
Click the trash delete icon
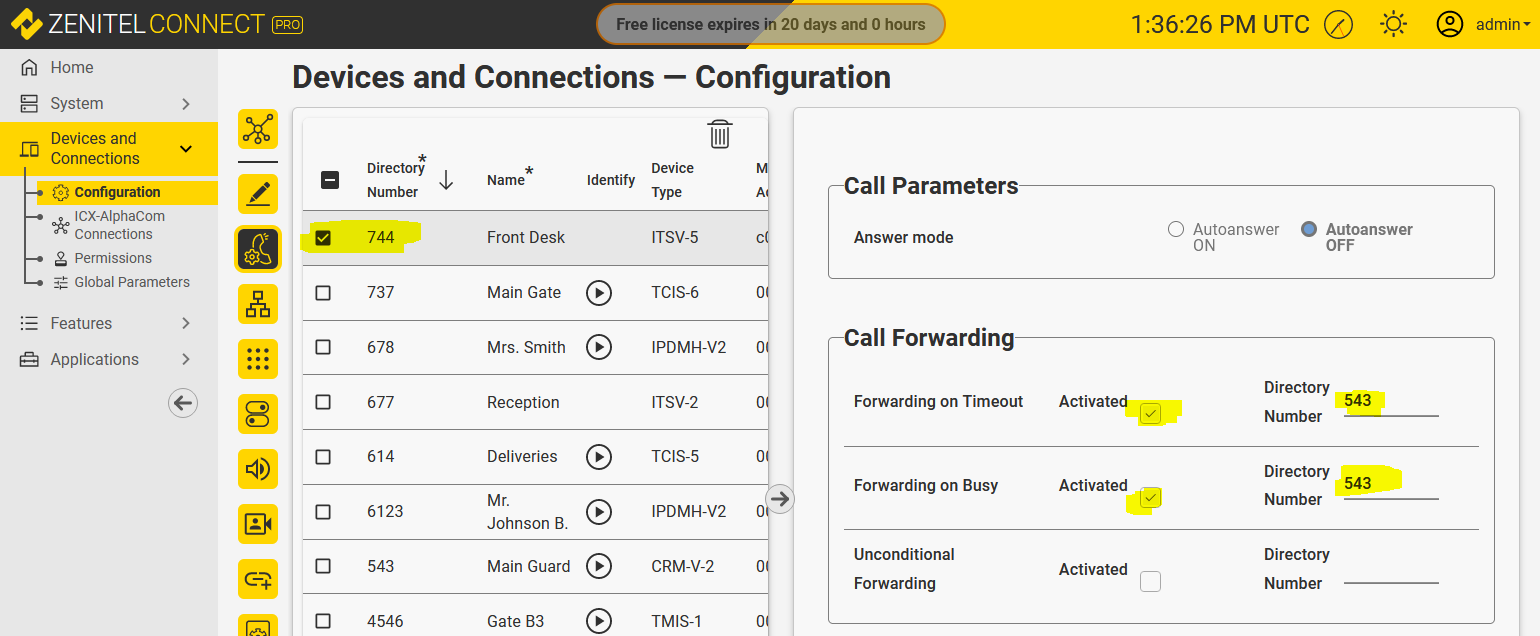pyautogui.click(x=720, y=134)
